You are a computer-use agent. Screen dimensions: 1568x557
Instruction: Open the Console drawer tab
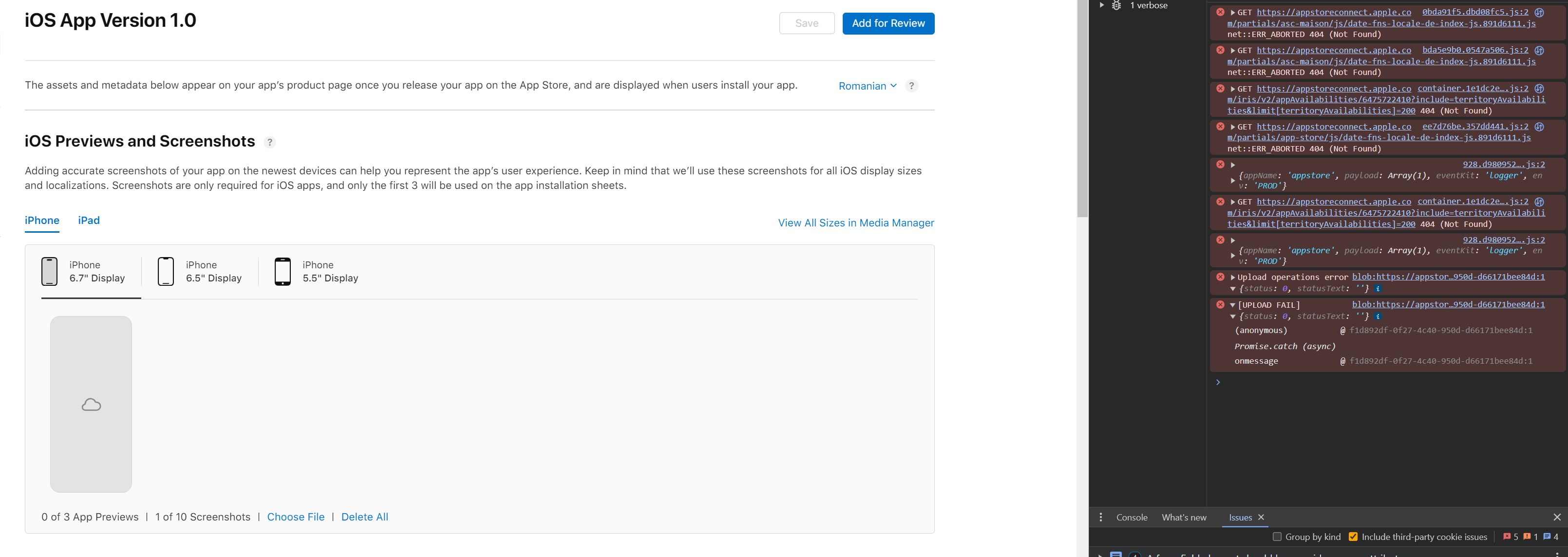click(1132, 518)
